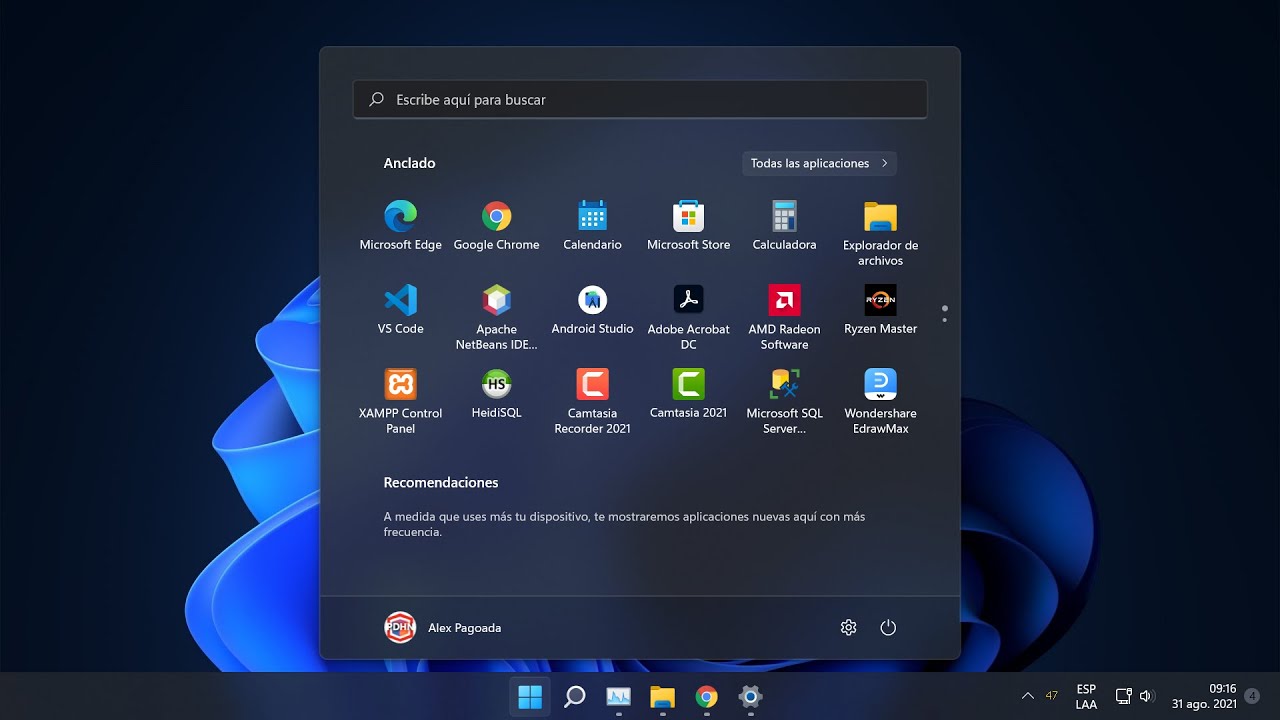This screenshot has height=720, width=1280.
Task: Launch Camtasia Recorder 2021
Action: (592, 402)
